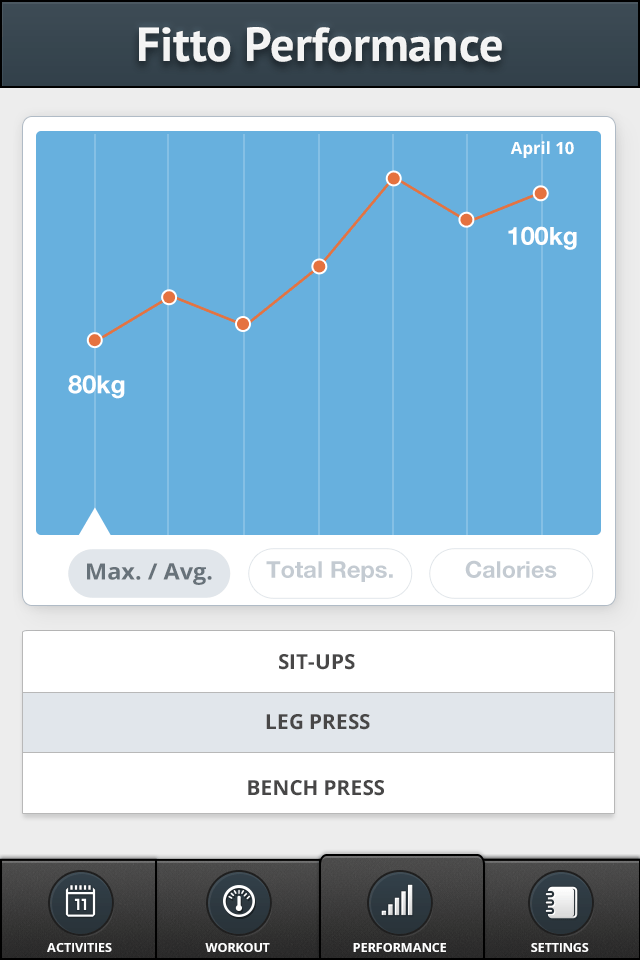Choose the LEG PRESS exercise

(318, 722)
